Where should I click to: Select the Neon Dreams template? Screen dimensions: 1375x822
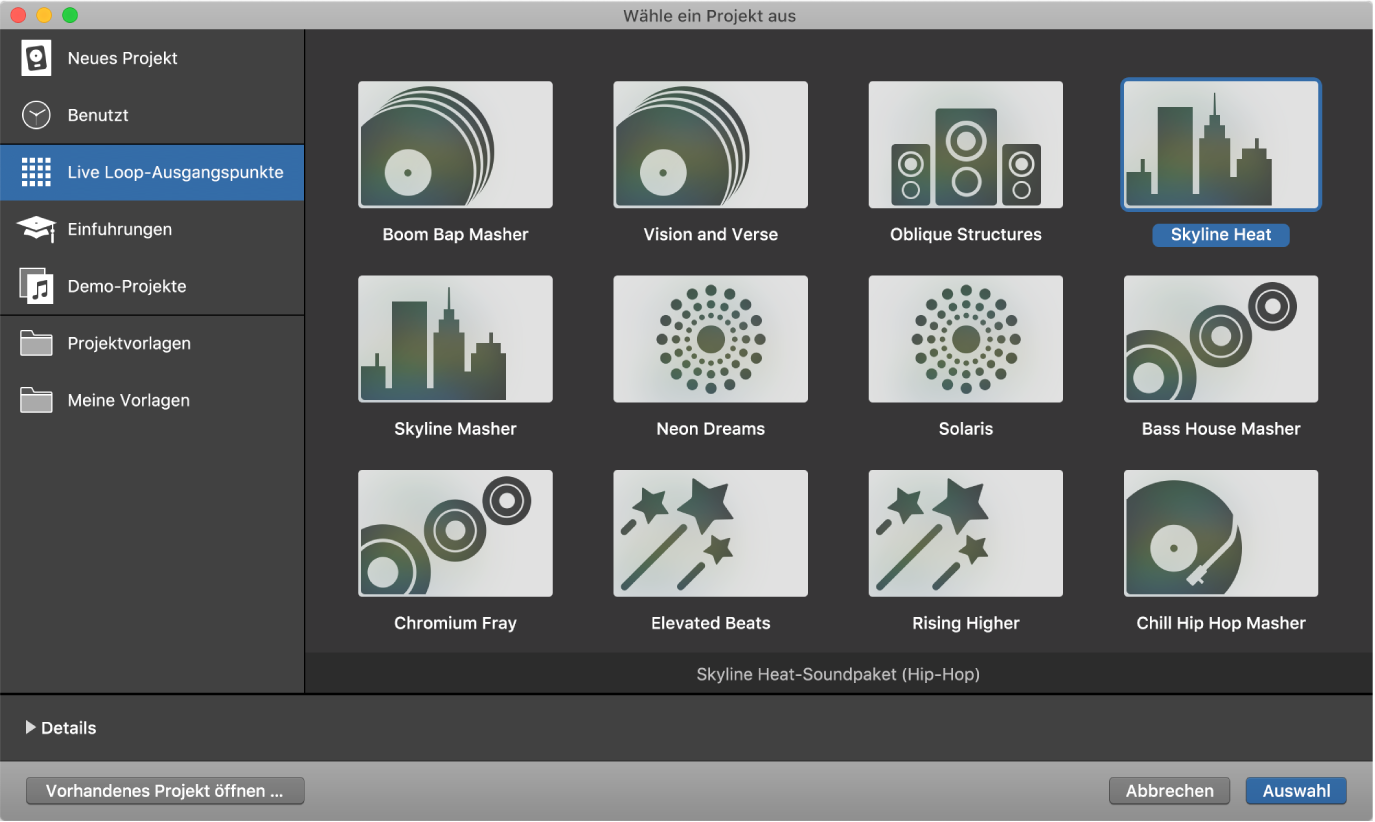coord(710,339)
